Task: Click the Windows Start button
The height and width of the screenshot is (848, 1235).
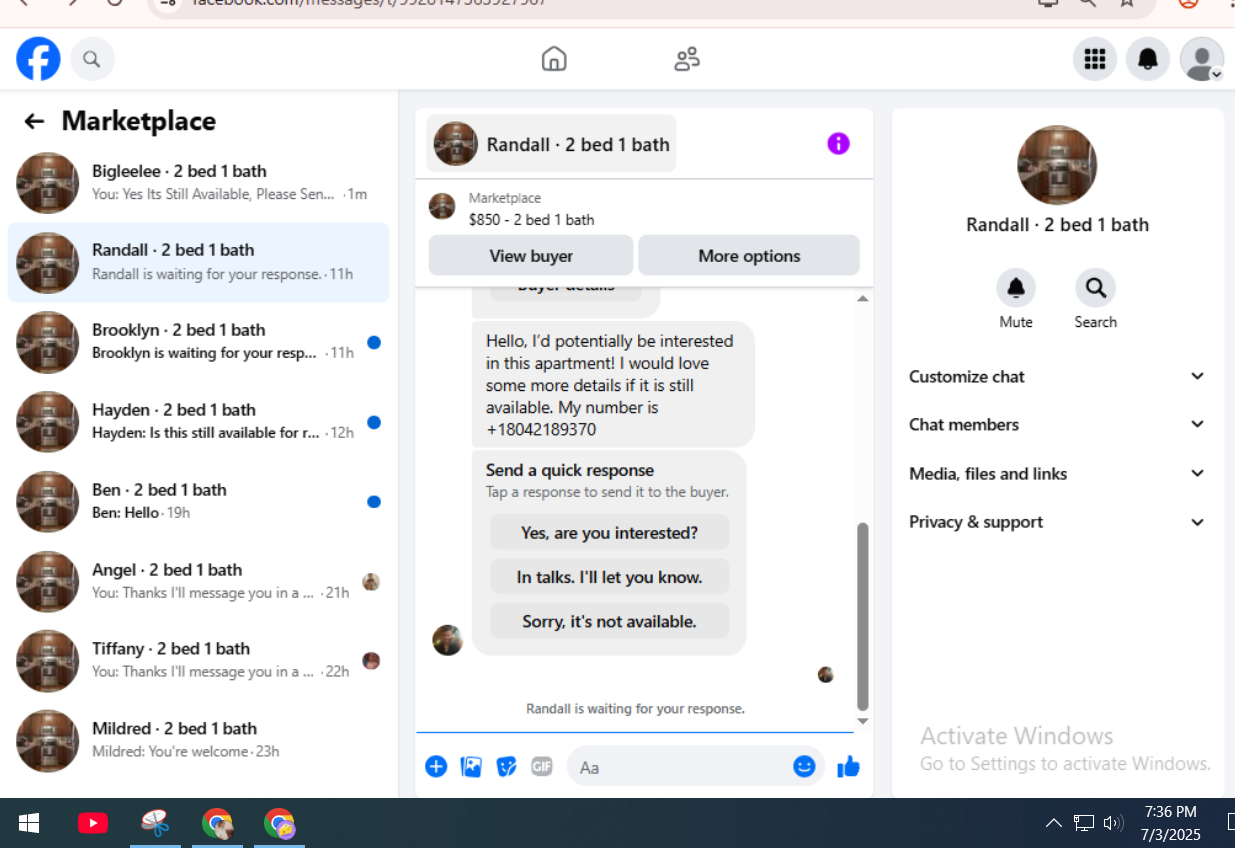Action: pyautogui.click(x=29, y=823)
